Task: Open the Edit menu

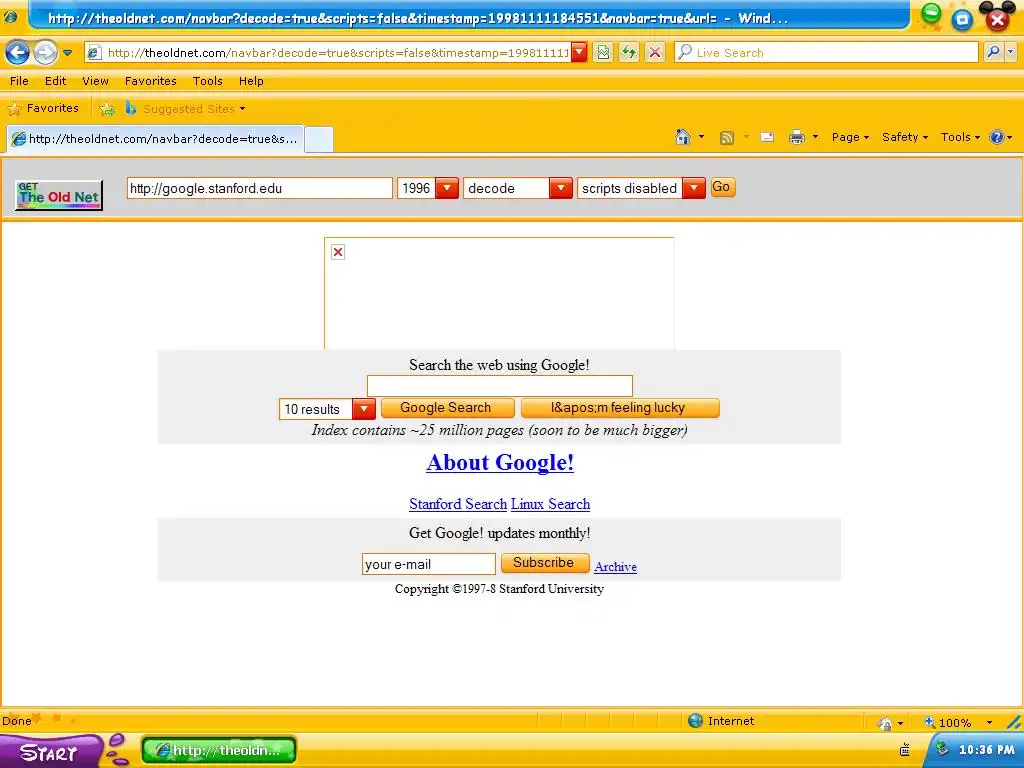Action: coord(56,81)
